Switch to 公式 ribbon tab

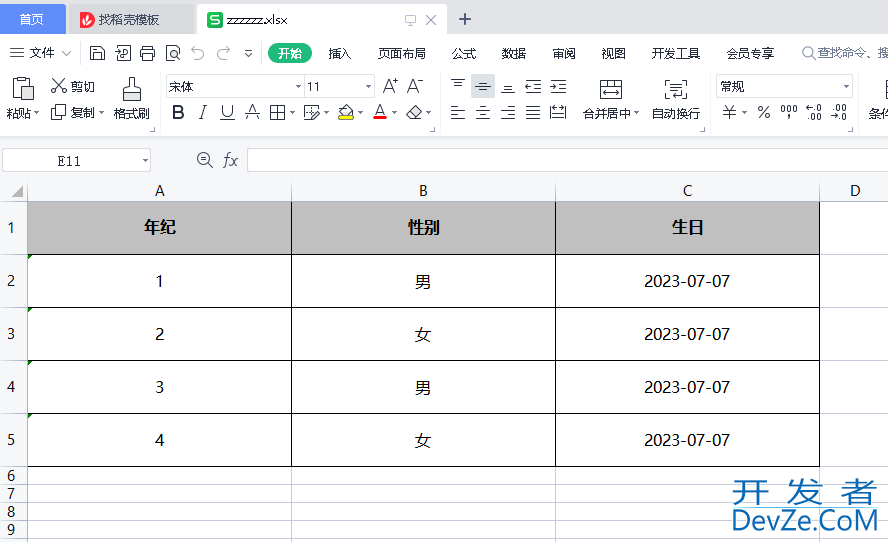(464, 53)
